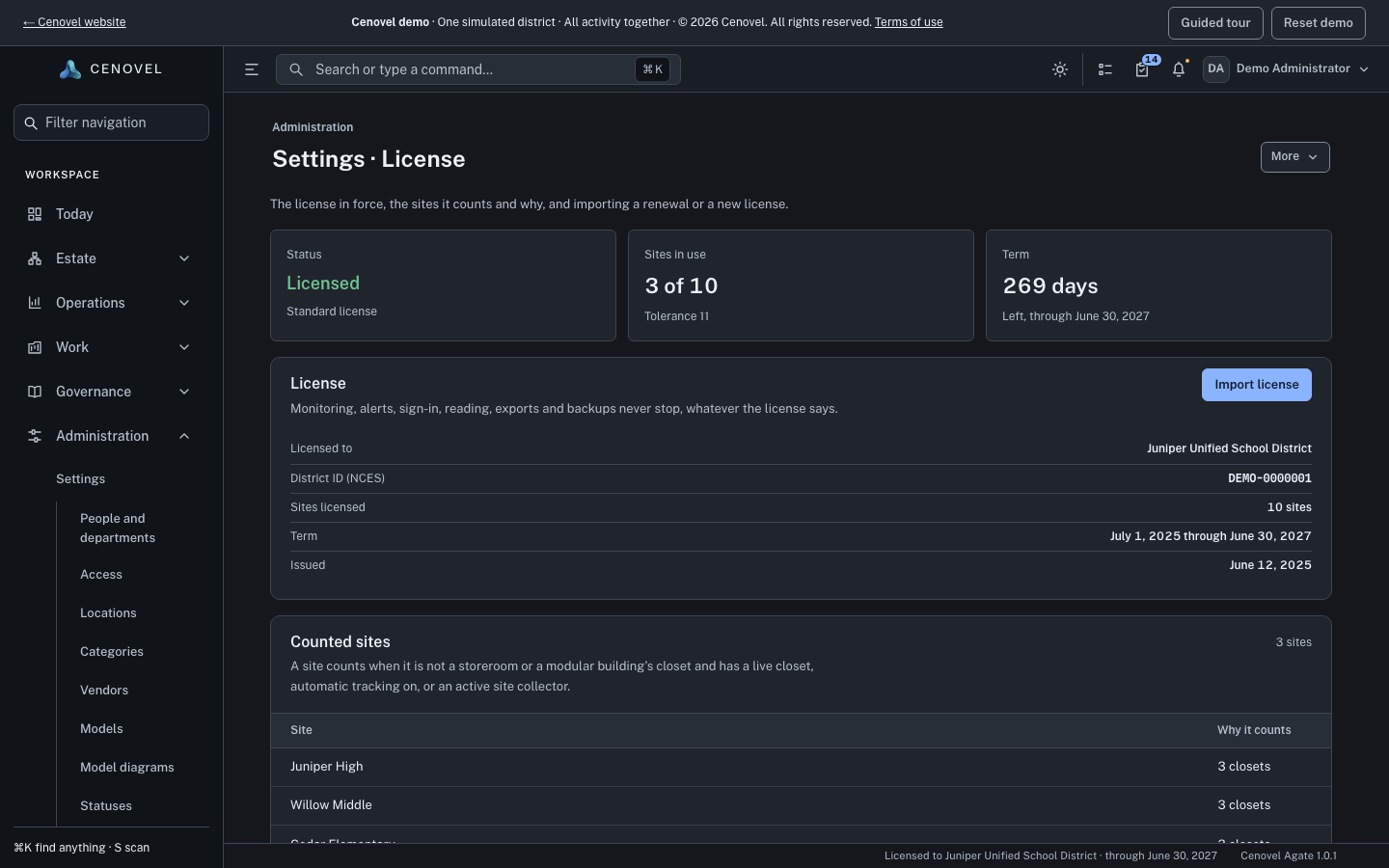Open the checklist panel icon
1389x868 pixels.
click(x=1105, y=69)
